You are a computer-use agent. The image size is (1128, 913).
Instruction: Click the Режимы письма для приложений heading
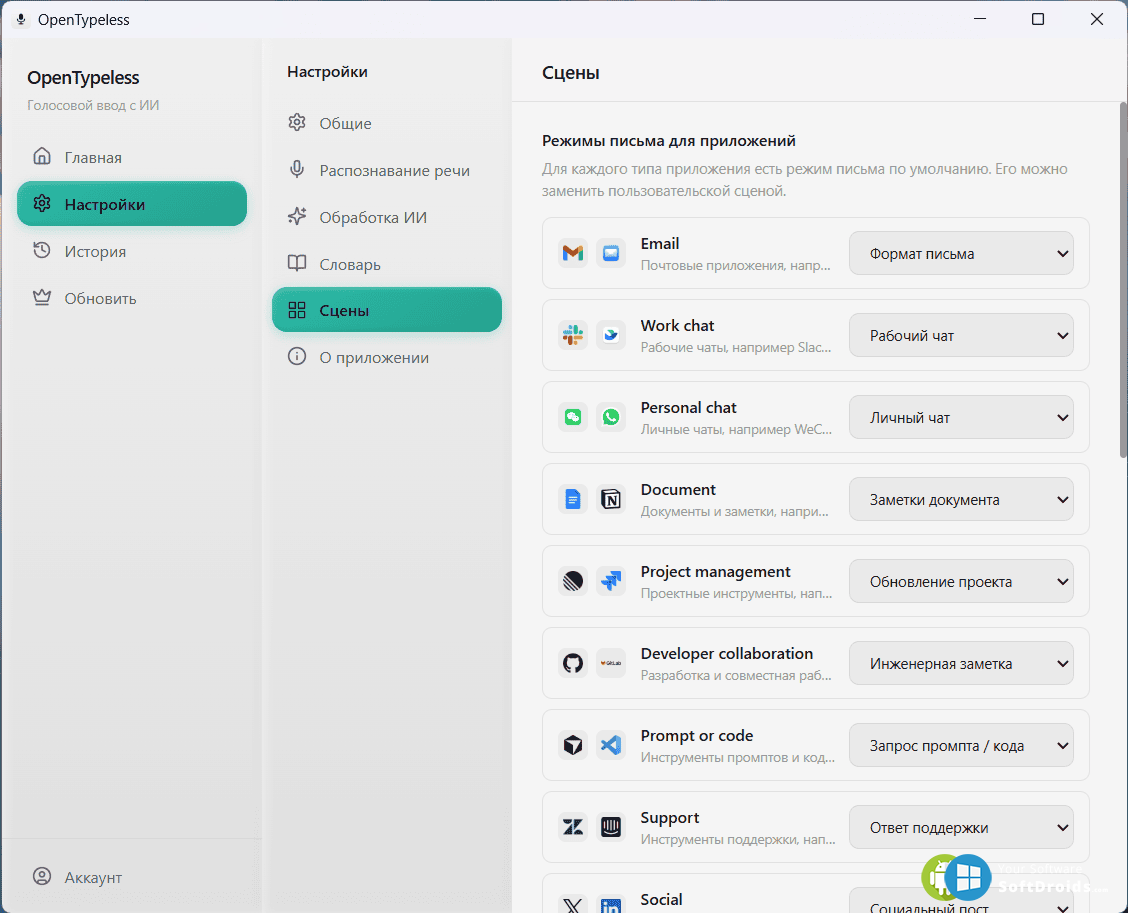[668, 140]
